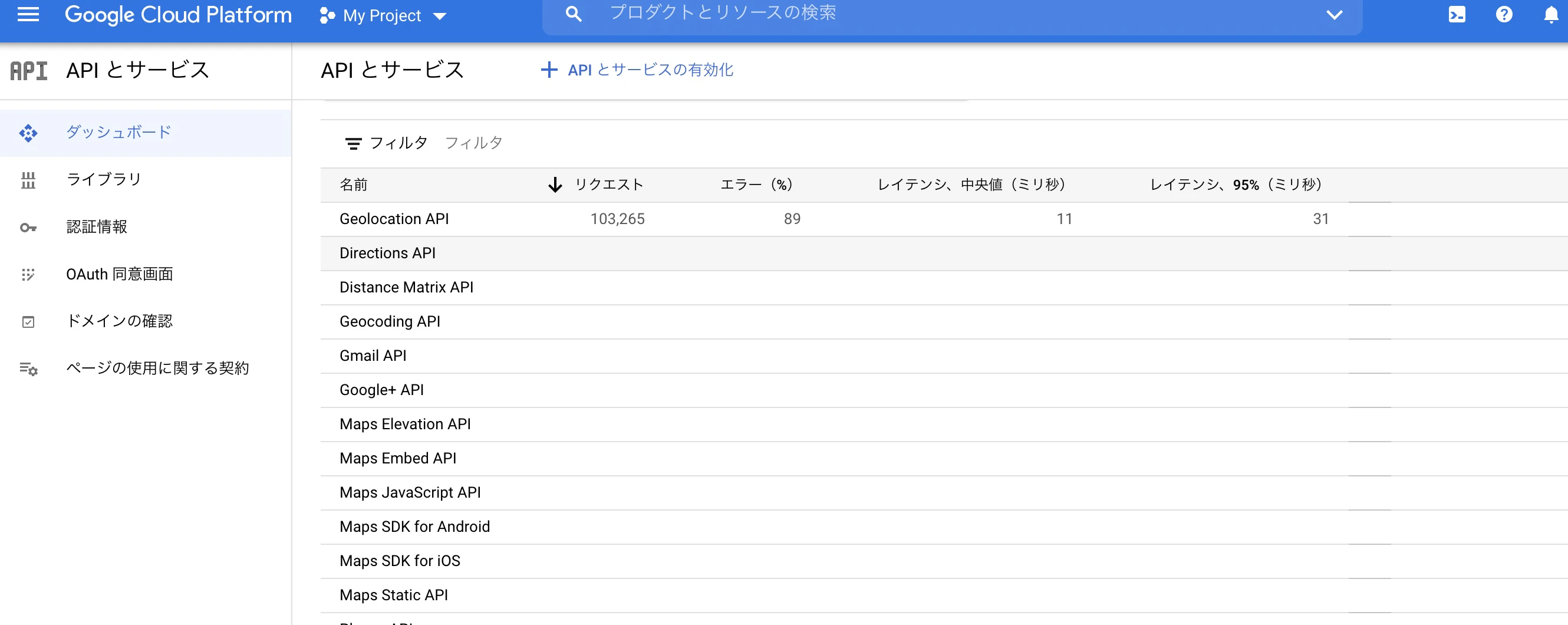Open Maps Embed API link

point(397,458)
